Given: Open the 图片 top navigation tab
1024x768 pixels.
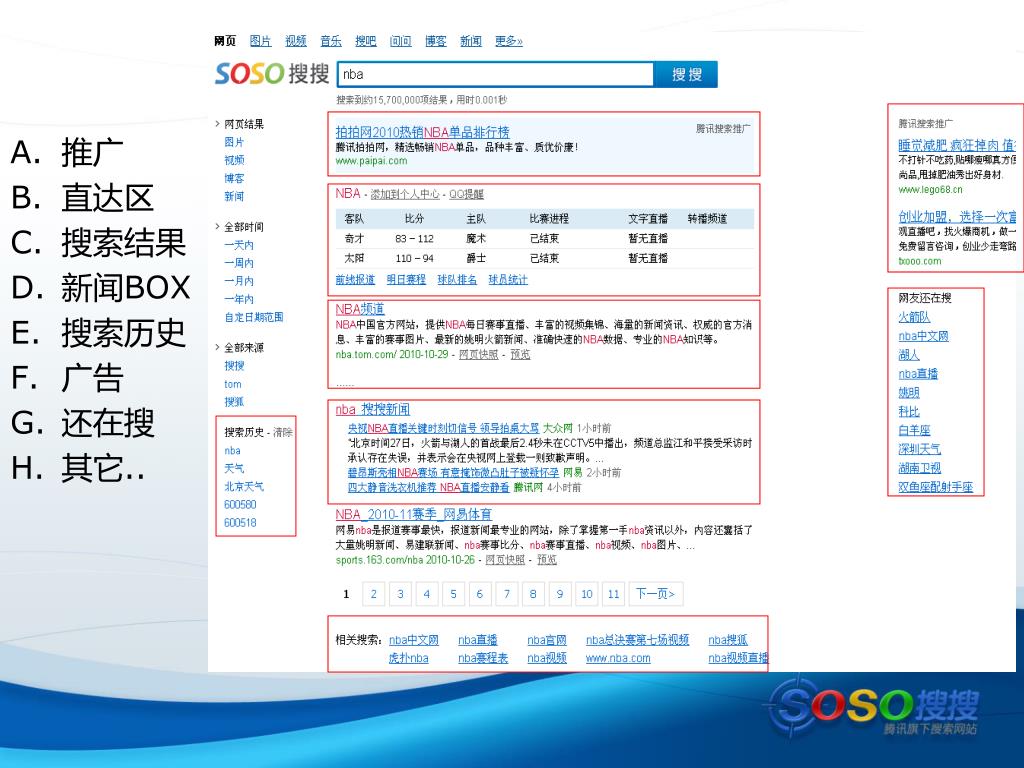Looking at the screenshot, I should point(261,41).
